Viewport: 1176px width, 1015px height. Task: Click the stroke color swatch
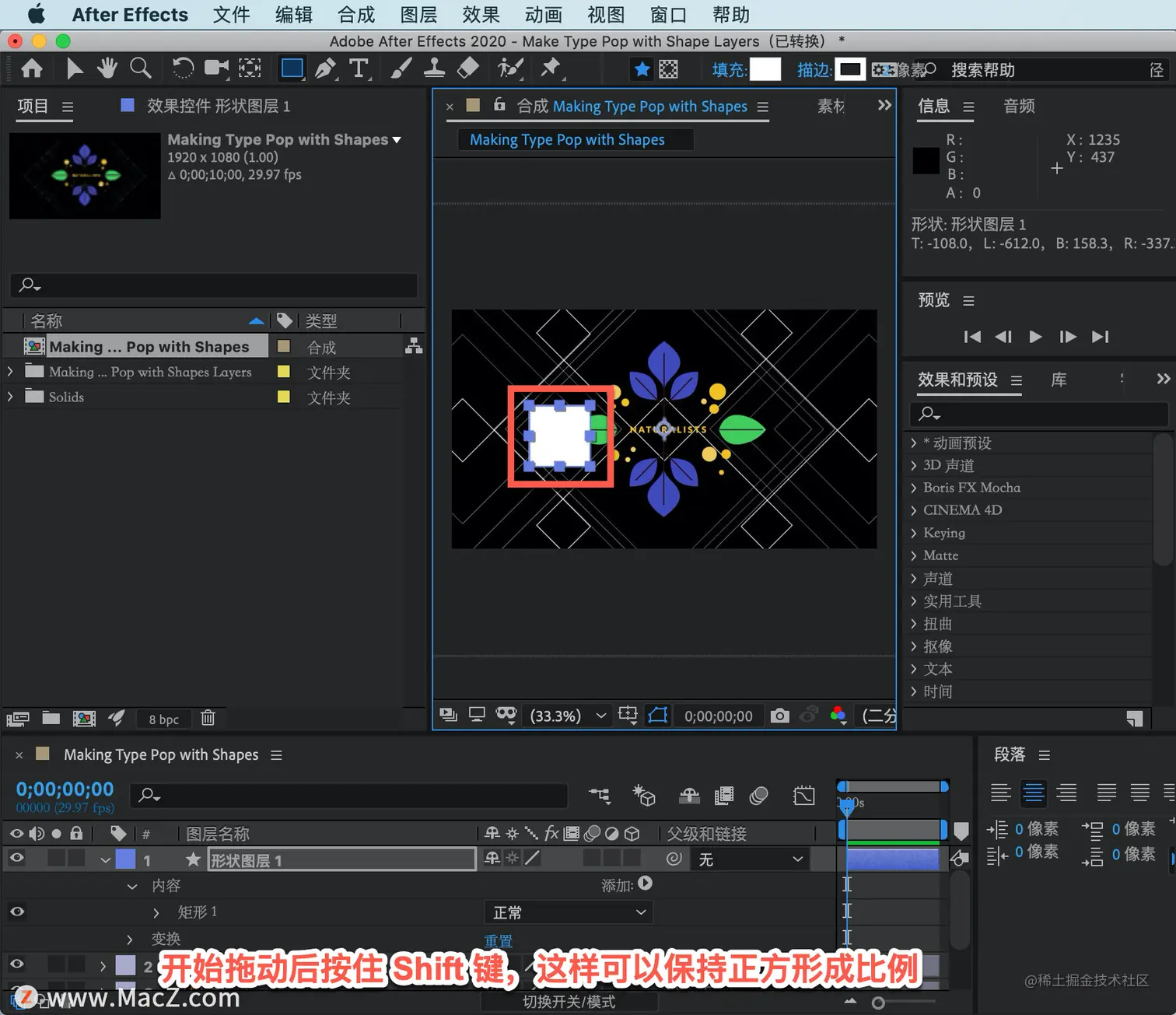850,69
